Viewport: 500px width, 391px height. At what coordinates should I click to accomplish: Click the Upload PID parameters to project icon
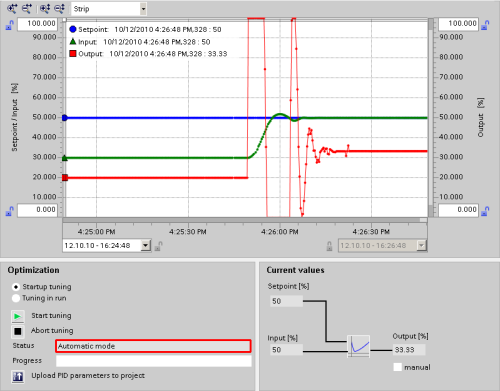[18, 377]
